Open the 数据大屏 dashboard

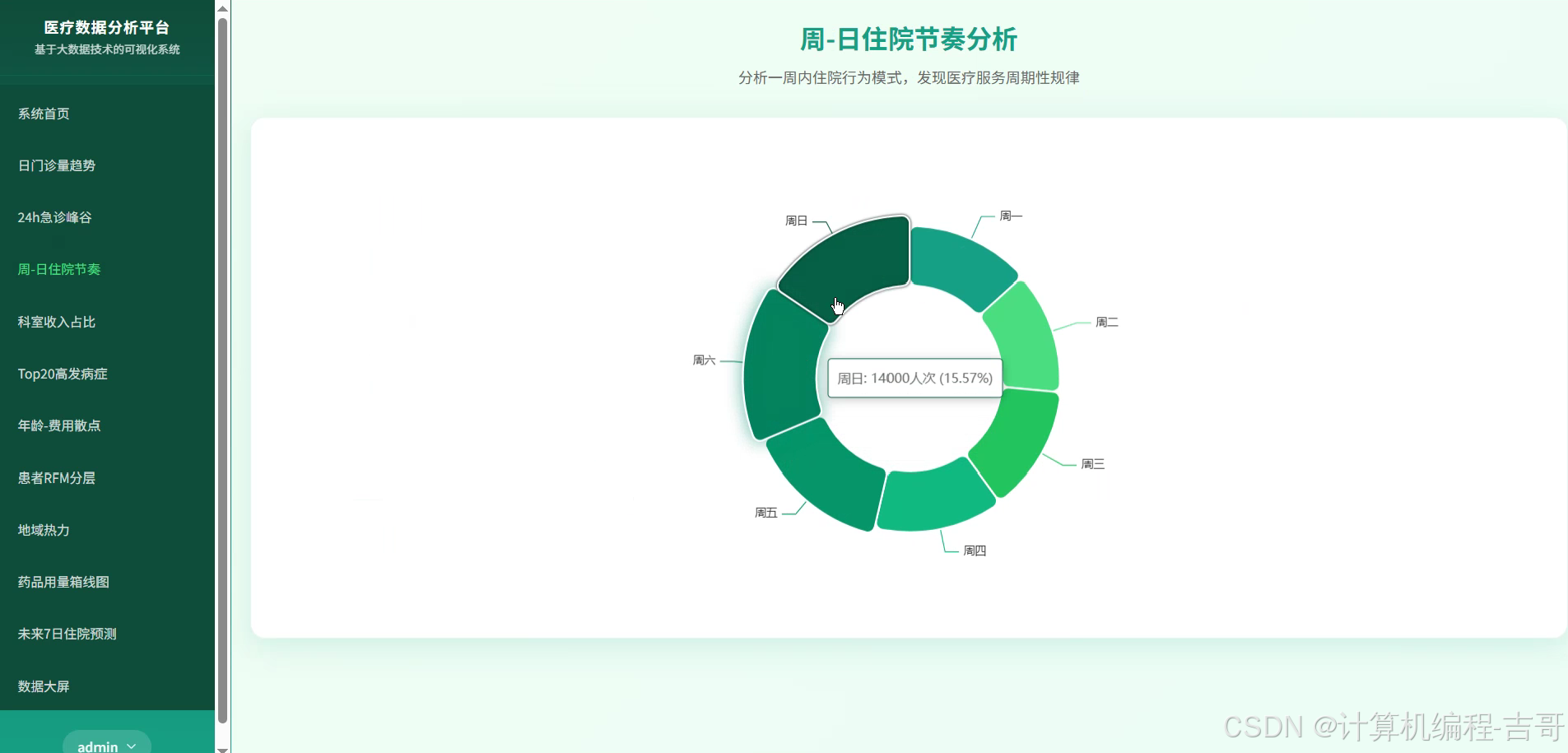(44, 686)
